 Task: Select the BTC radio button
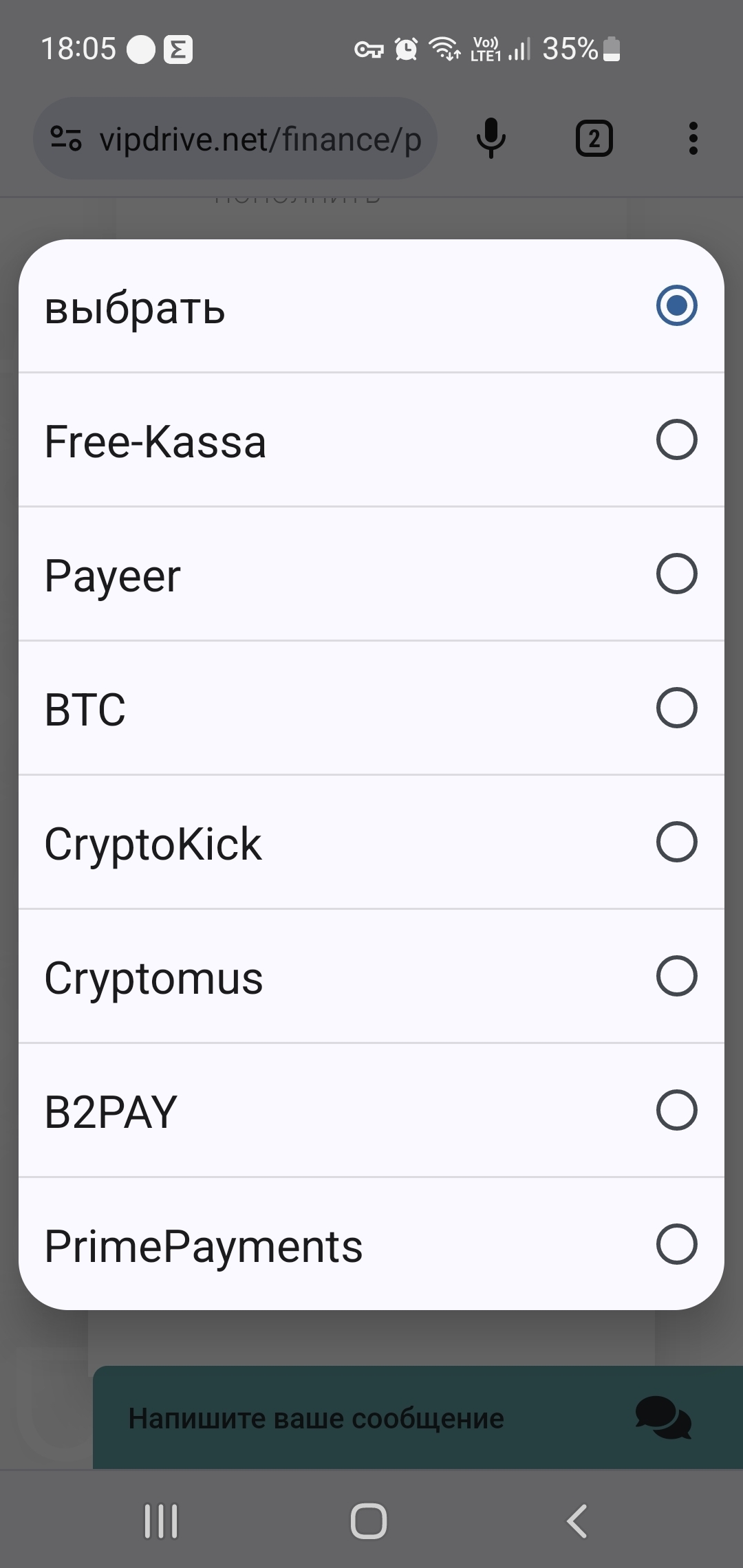click(676, 708)
